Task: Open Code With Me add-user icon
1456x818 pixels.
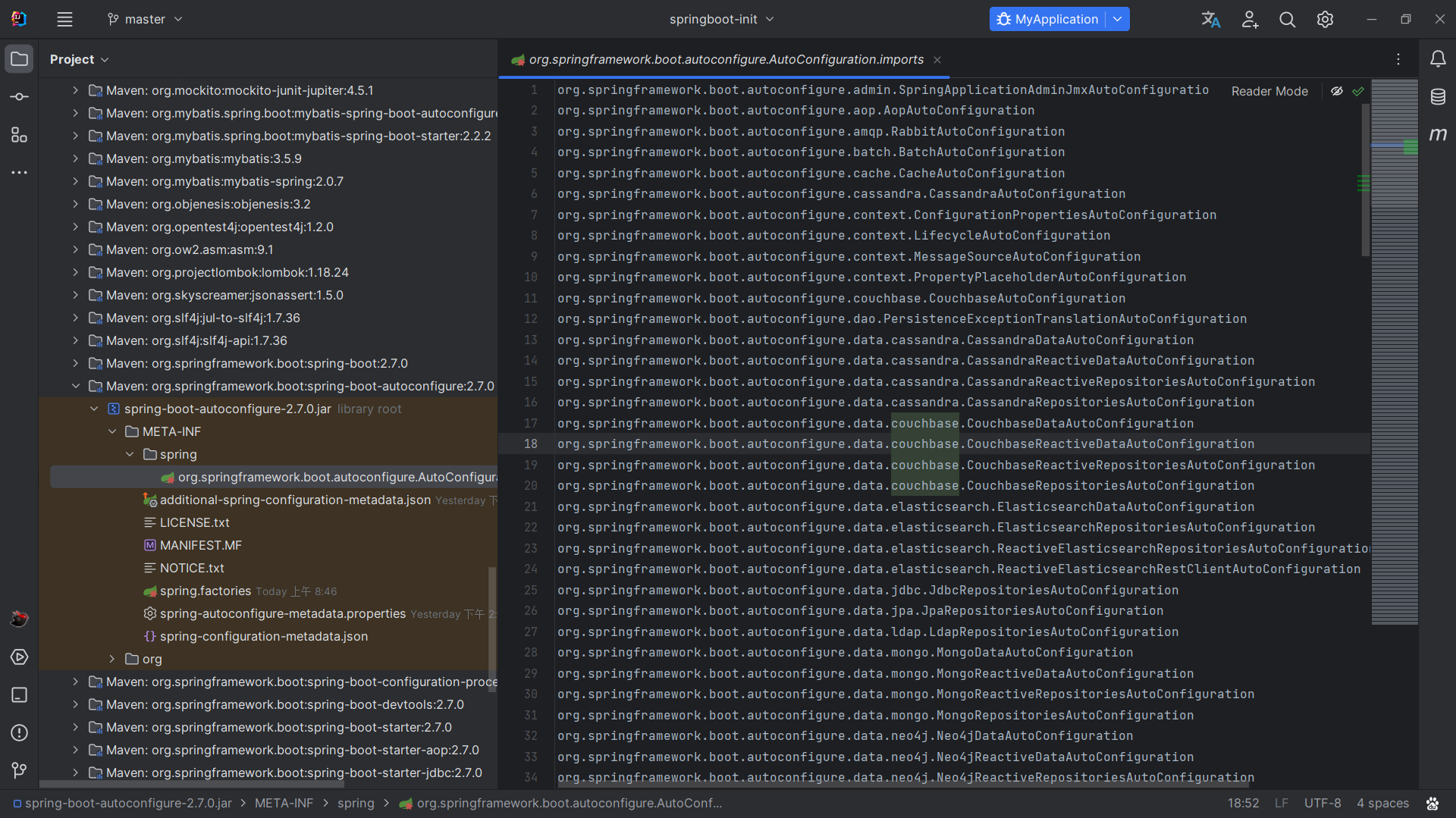Action: tap(1250, 20)
